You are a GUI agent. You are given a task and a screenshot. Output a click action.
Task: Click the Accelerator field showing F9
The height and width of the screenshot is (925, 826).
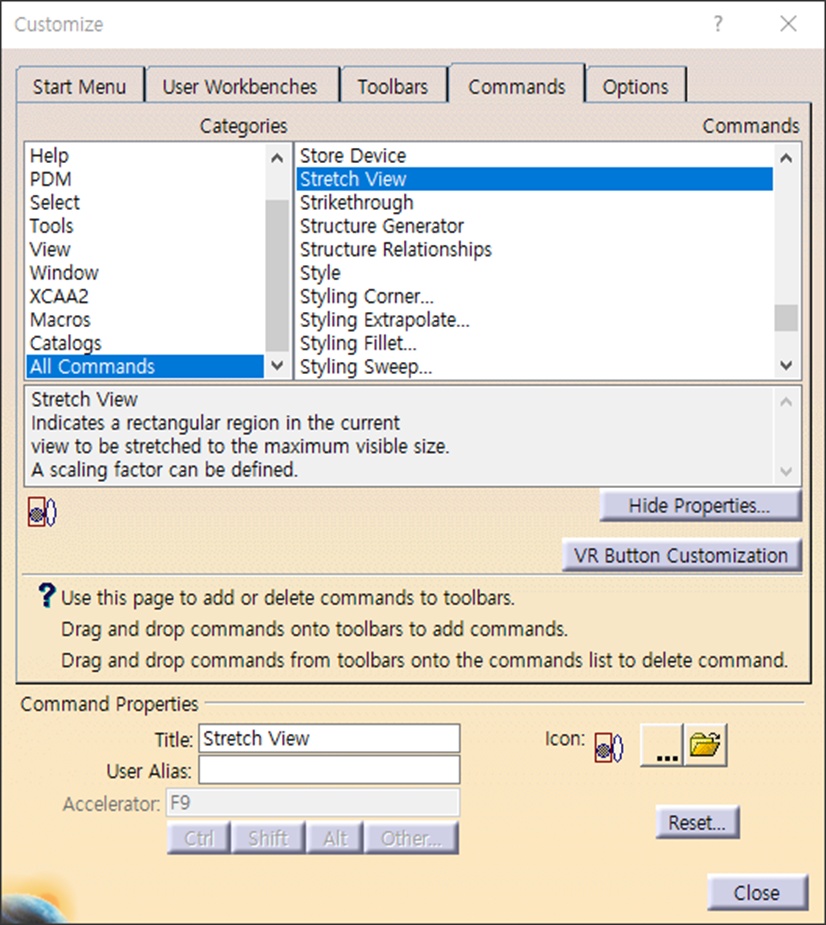pos(313,803)
